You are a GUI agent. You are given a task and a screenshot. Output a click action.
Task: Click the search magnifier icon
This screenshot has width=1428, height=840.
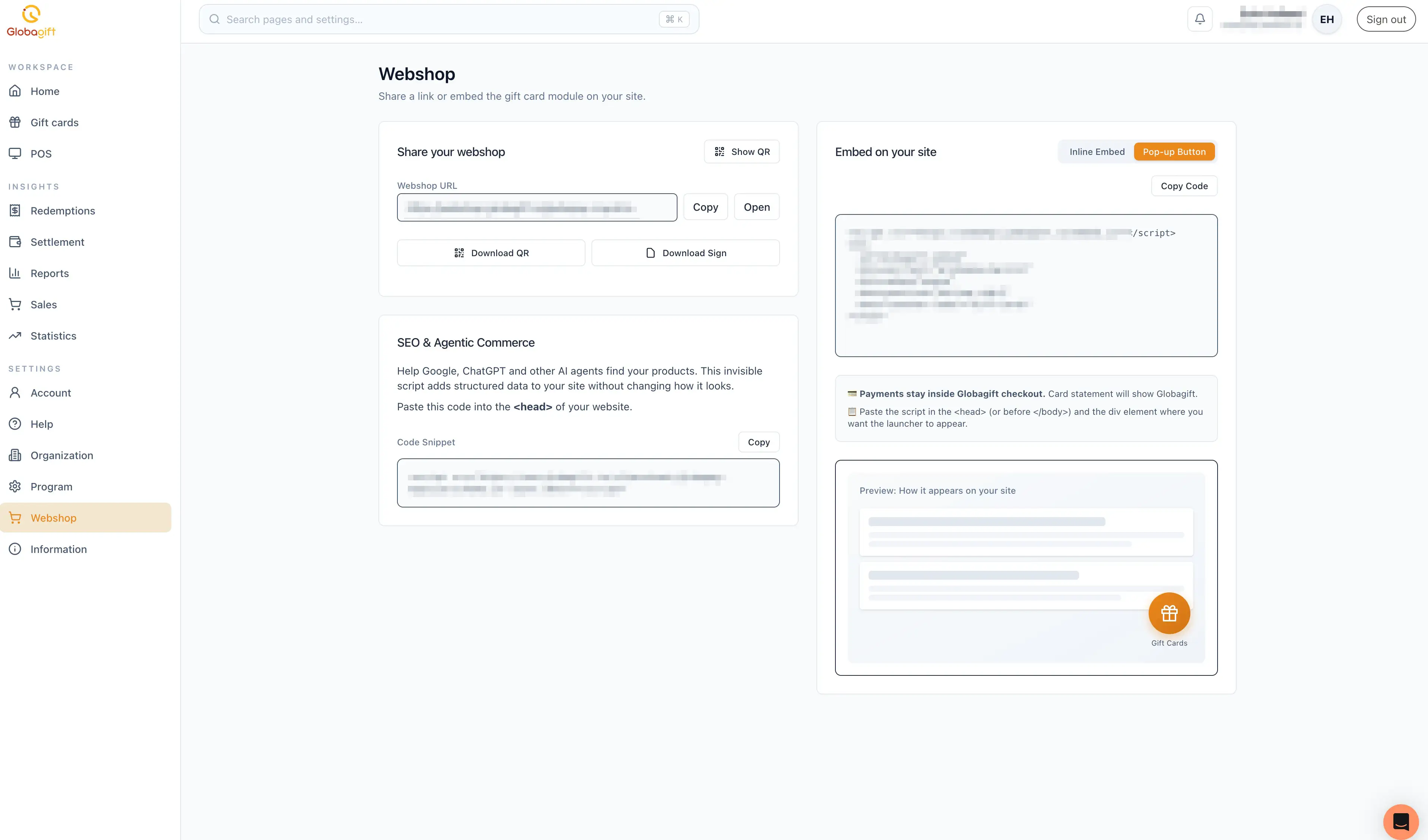[x=214, y=19]
